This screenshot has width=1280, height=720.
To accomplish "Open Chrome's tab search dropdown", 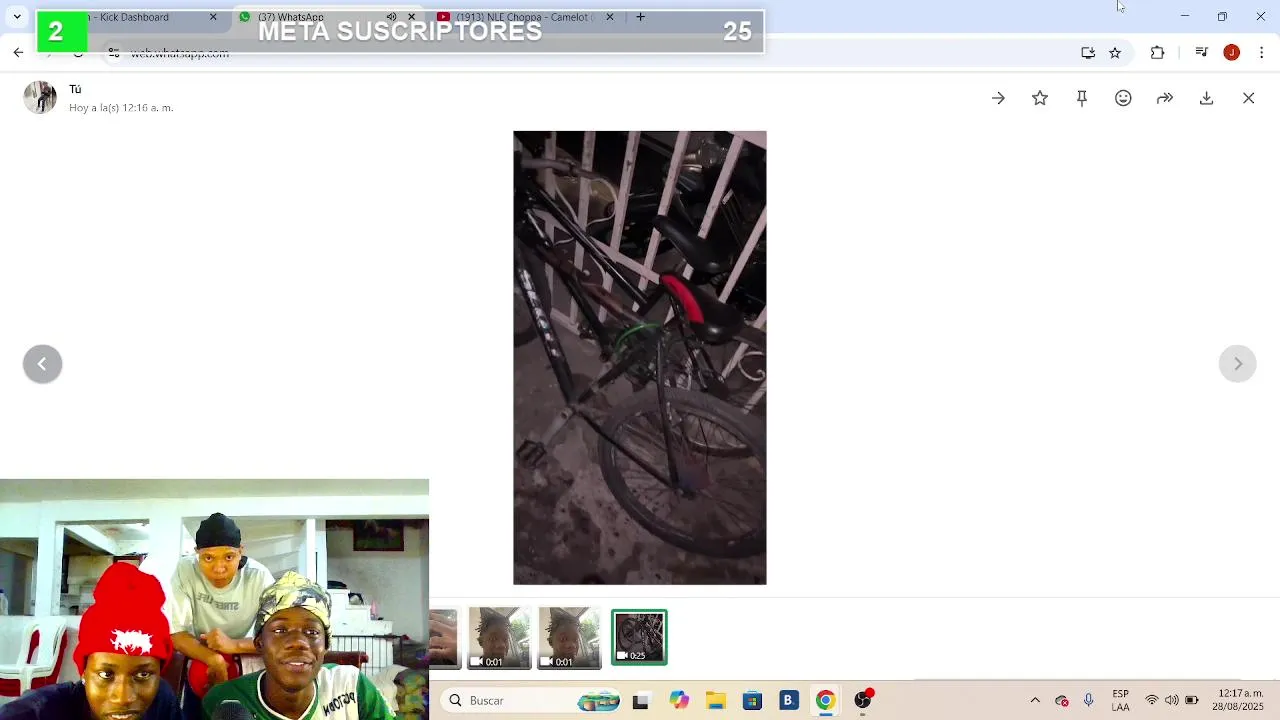I will pos(17,17).
